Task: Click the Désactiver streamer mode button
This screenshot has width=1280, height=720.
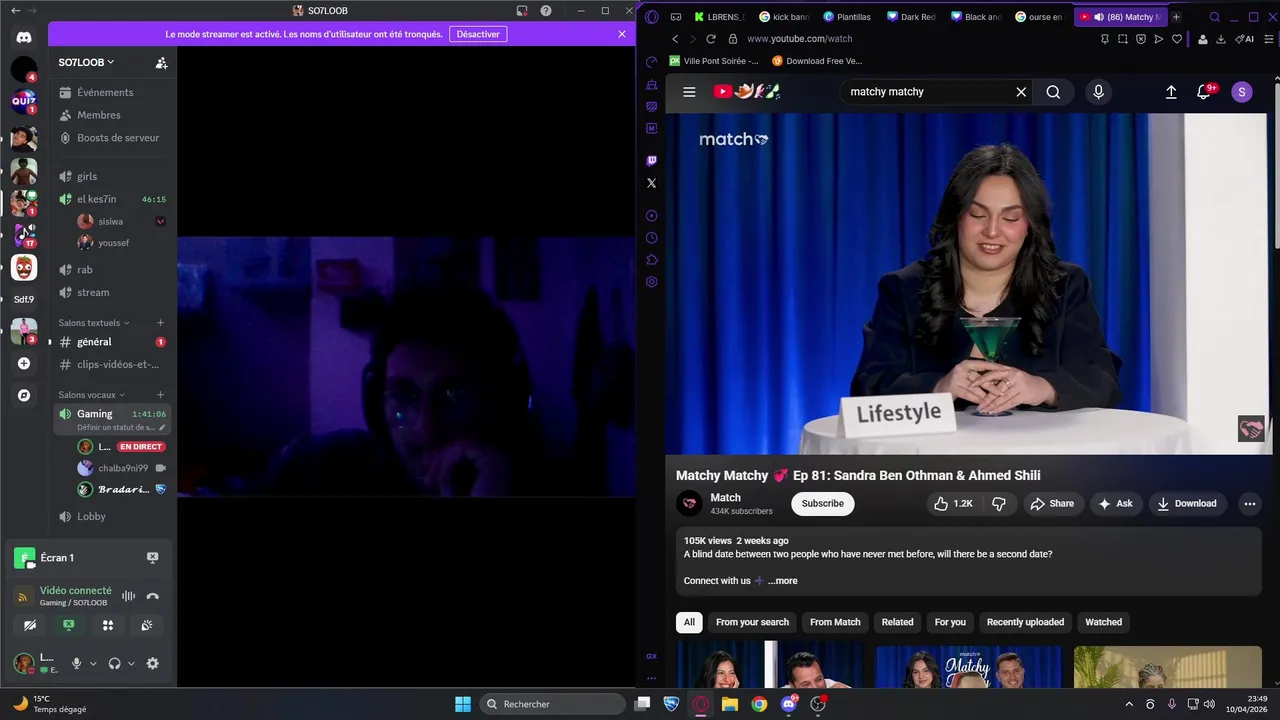Action: [x=478, y=34]
